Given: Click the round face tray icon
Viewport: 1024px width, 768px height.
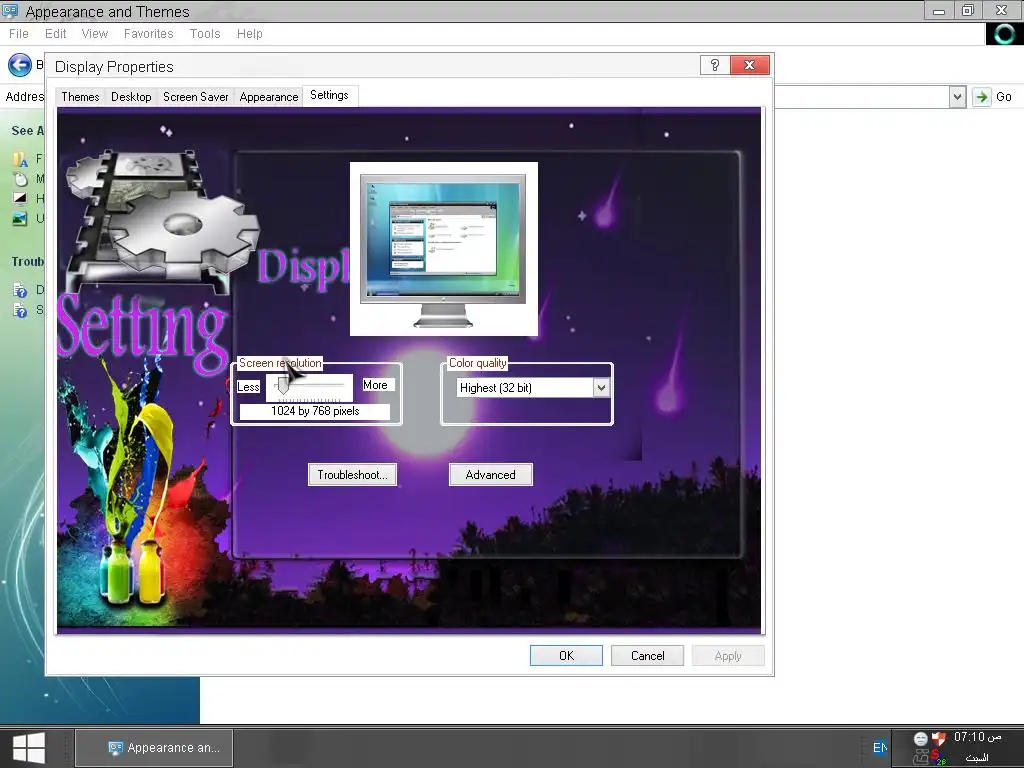Looking at the screenshot, I should coord(920,739).
